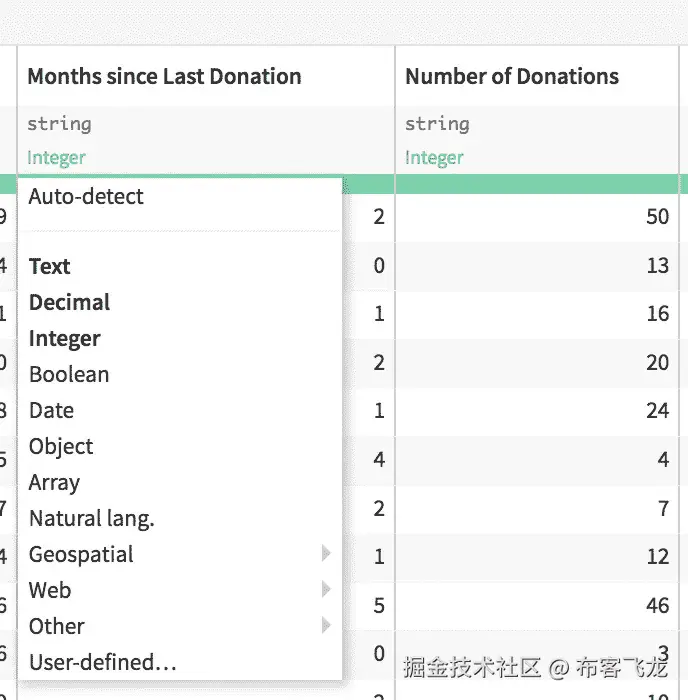Set column meaning to Boolean

click(x=69, y=375)
